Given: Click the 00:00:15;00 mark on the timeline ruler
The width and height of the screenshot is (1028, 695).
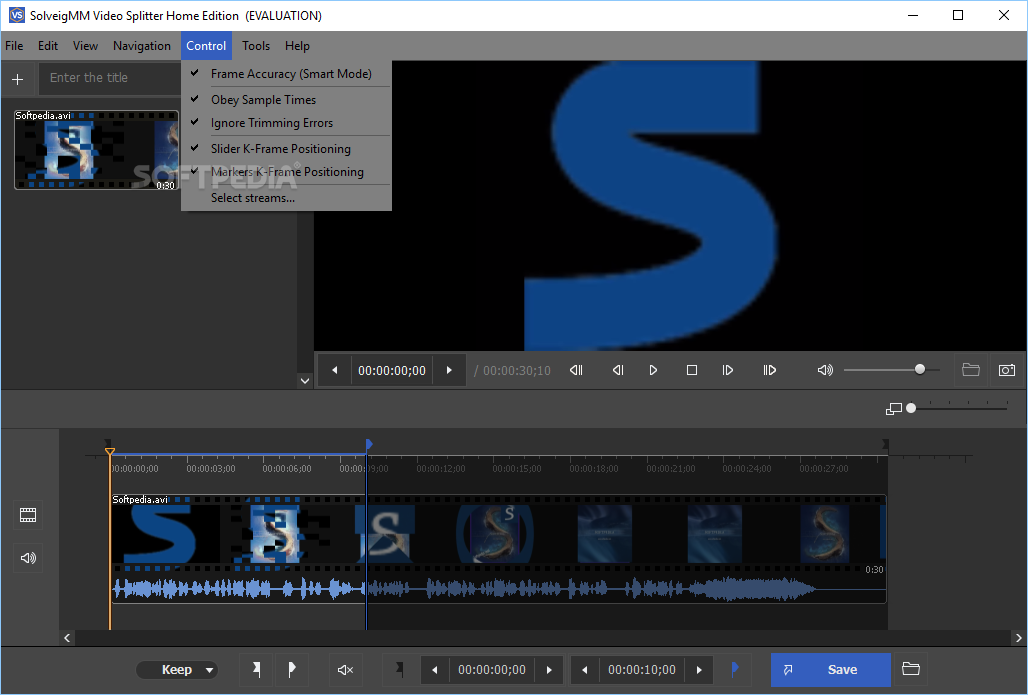Looking at the screenshot, I should [x=517, y=468].
